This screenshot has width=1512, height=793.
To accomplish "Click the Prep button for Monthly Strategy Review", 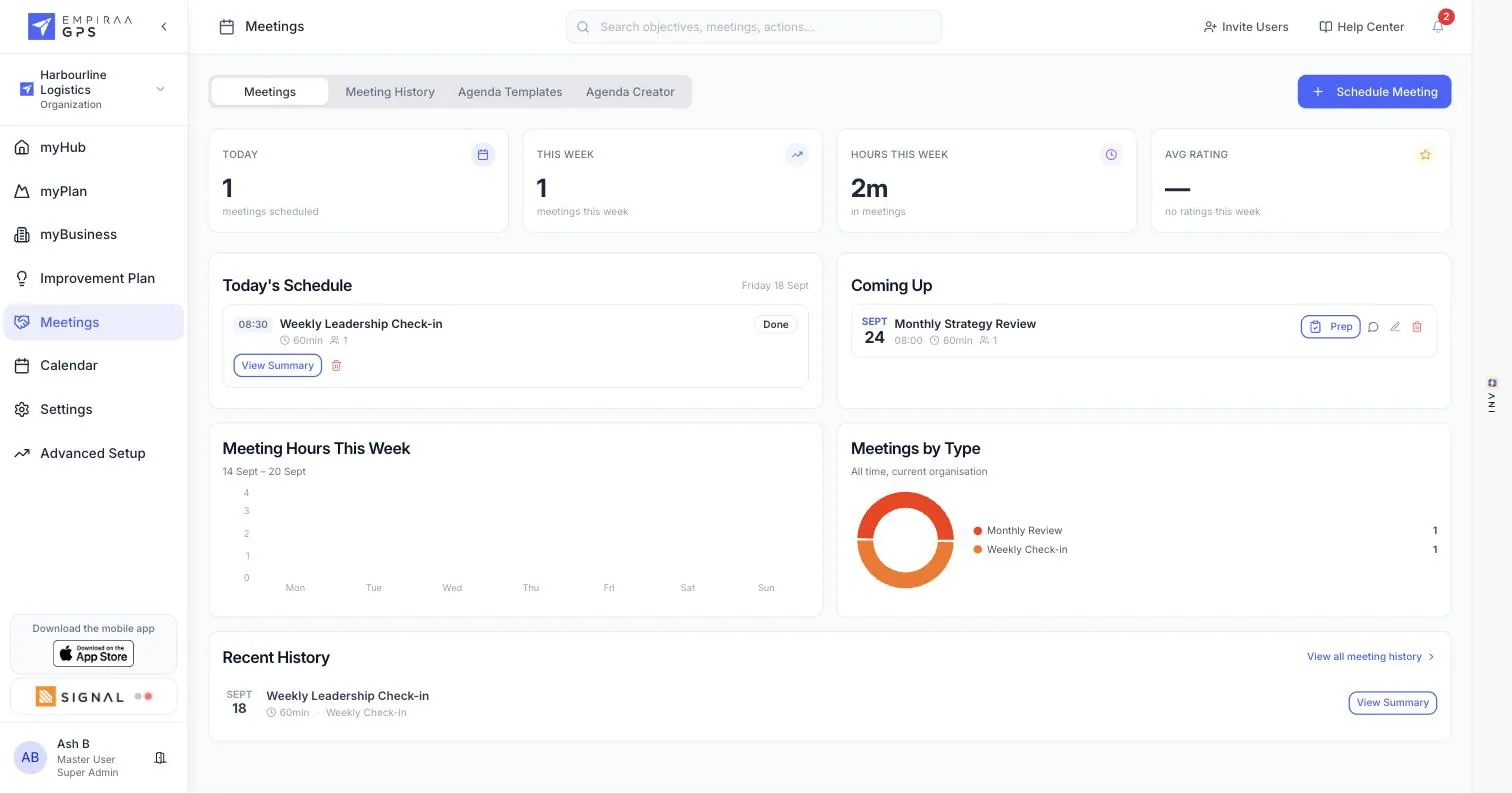I will click(x=1330, y=326).
